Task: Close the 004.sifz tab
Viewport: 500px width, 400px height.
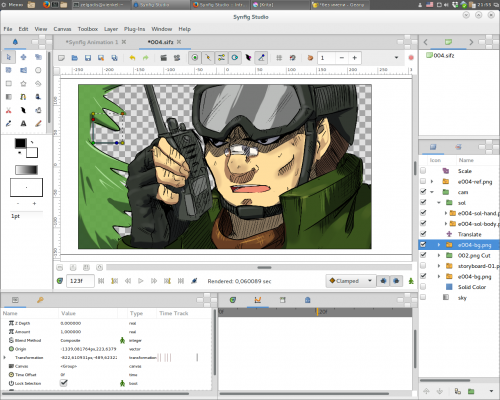Action: (179, 42)
